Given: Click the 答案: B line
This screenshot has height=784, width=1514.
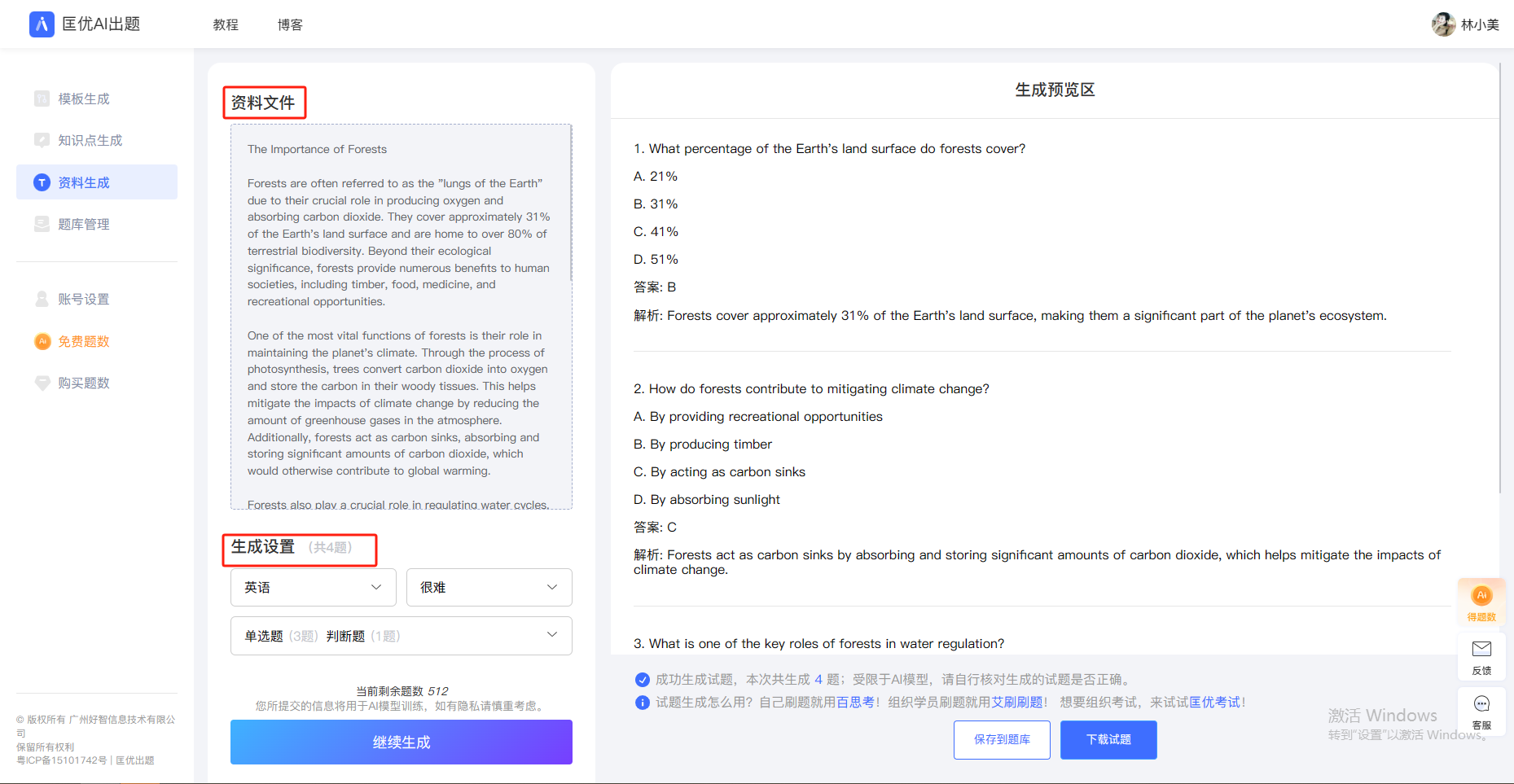Looking at the screenshot, I should pos(655,287).
